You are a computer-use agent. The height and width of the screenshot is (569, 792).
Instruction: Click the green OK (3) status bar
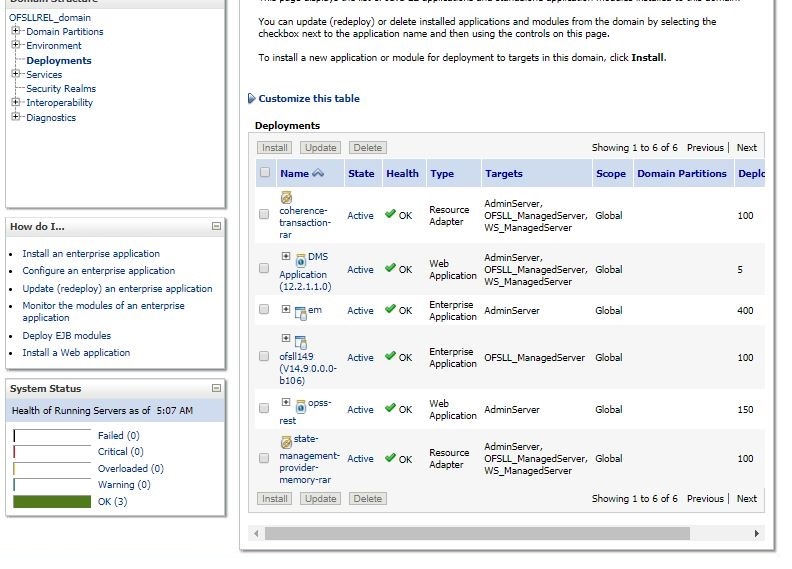(52, 501)
